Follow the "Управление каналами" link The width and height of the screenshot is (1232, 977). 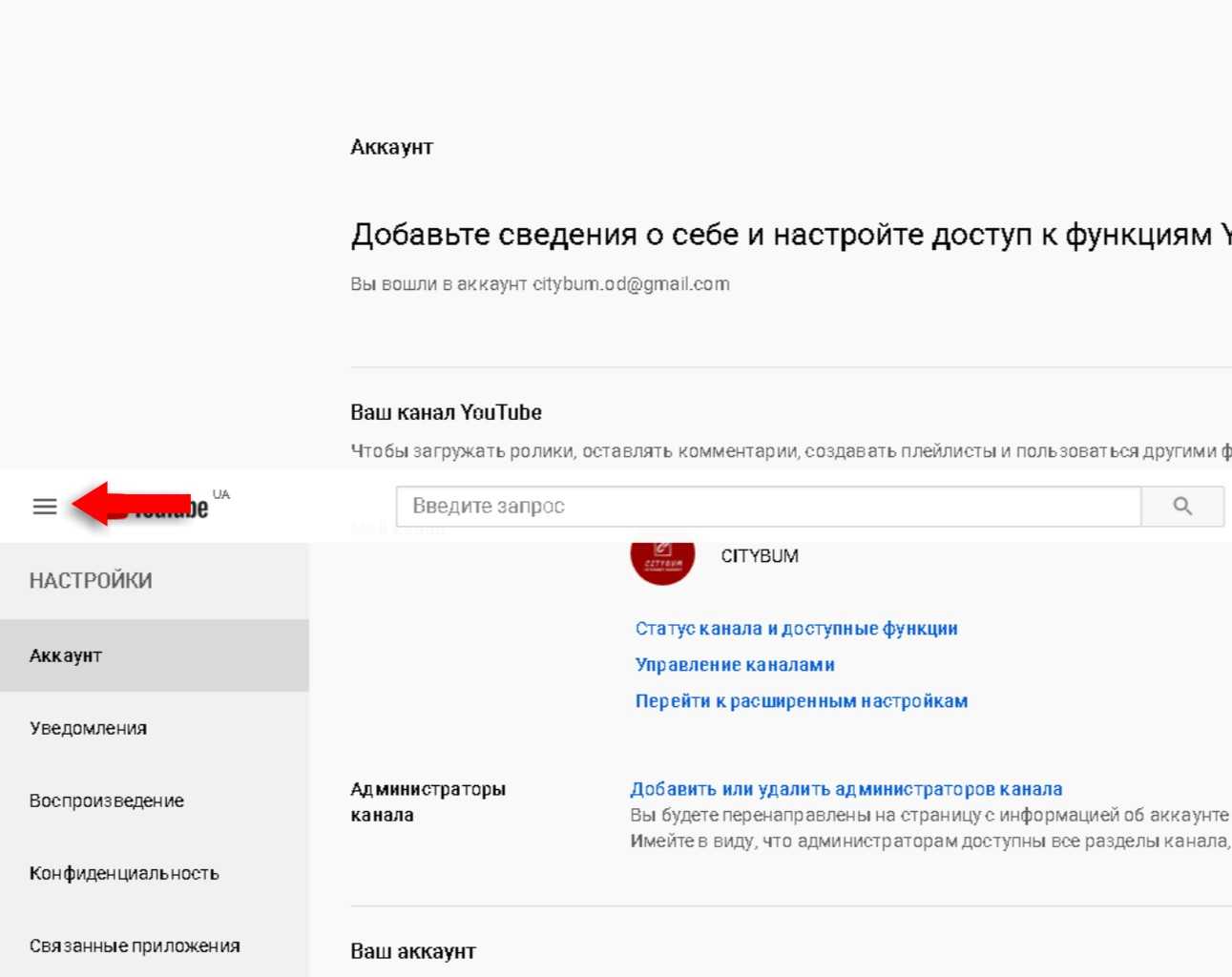(x=735, y=665)
